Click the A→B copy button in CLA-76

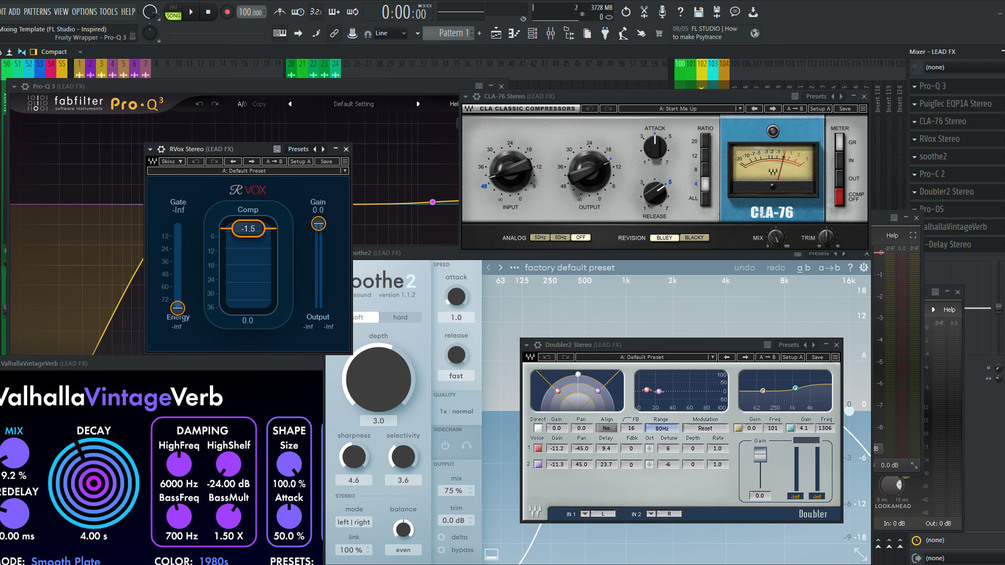coord(795,108)
